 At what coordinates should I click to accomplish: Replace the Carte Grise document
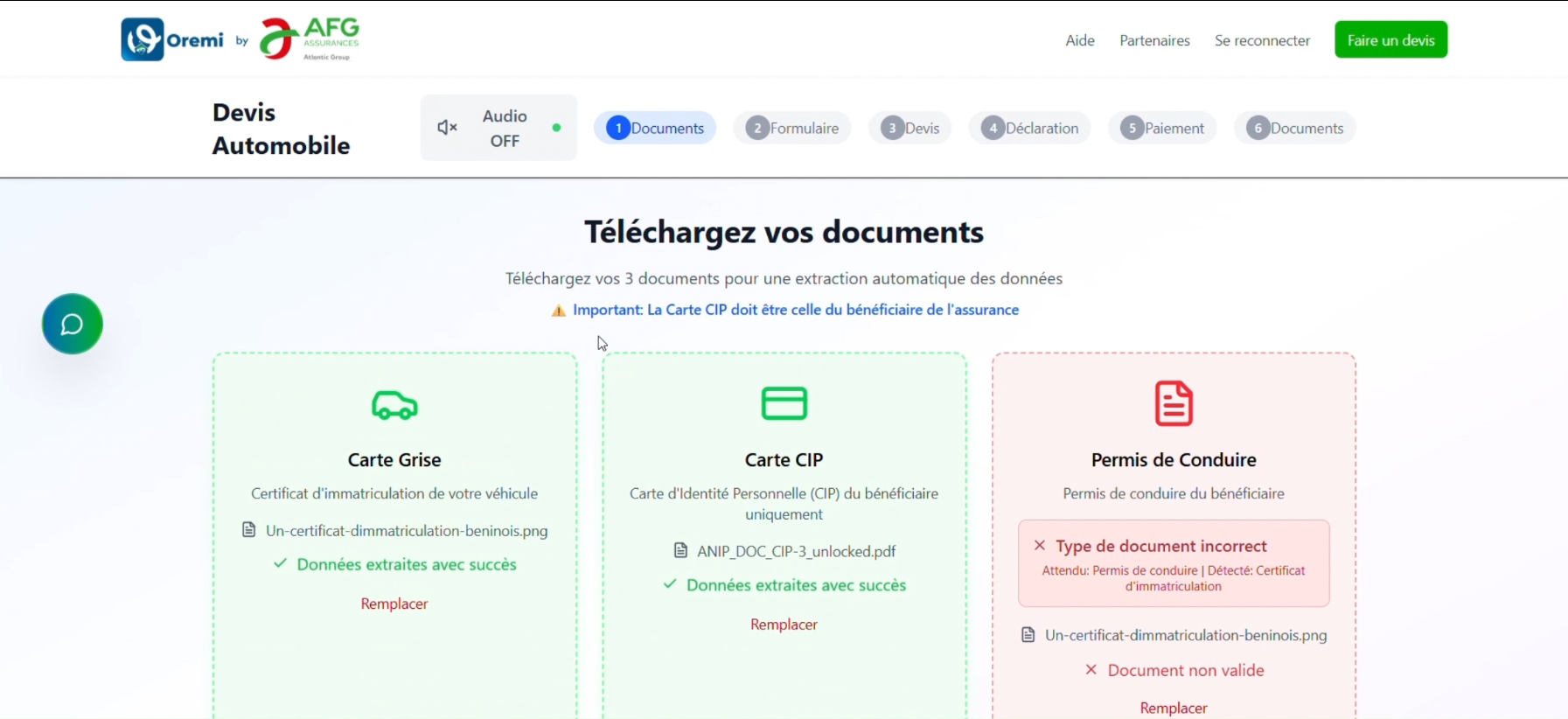point(394,604)
